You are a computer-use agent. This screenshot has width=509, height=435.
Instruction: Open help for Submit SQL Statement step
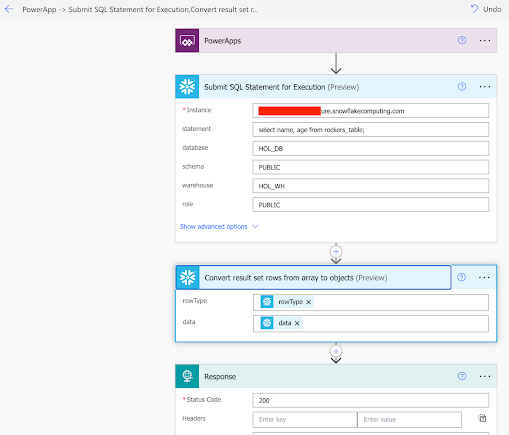462,87
